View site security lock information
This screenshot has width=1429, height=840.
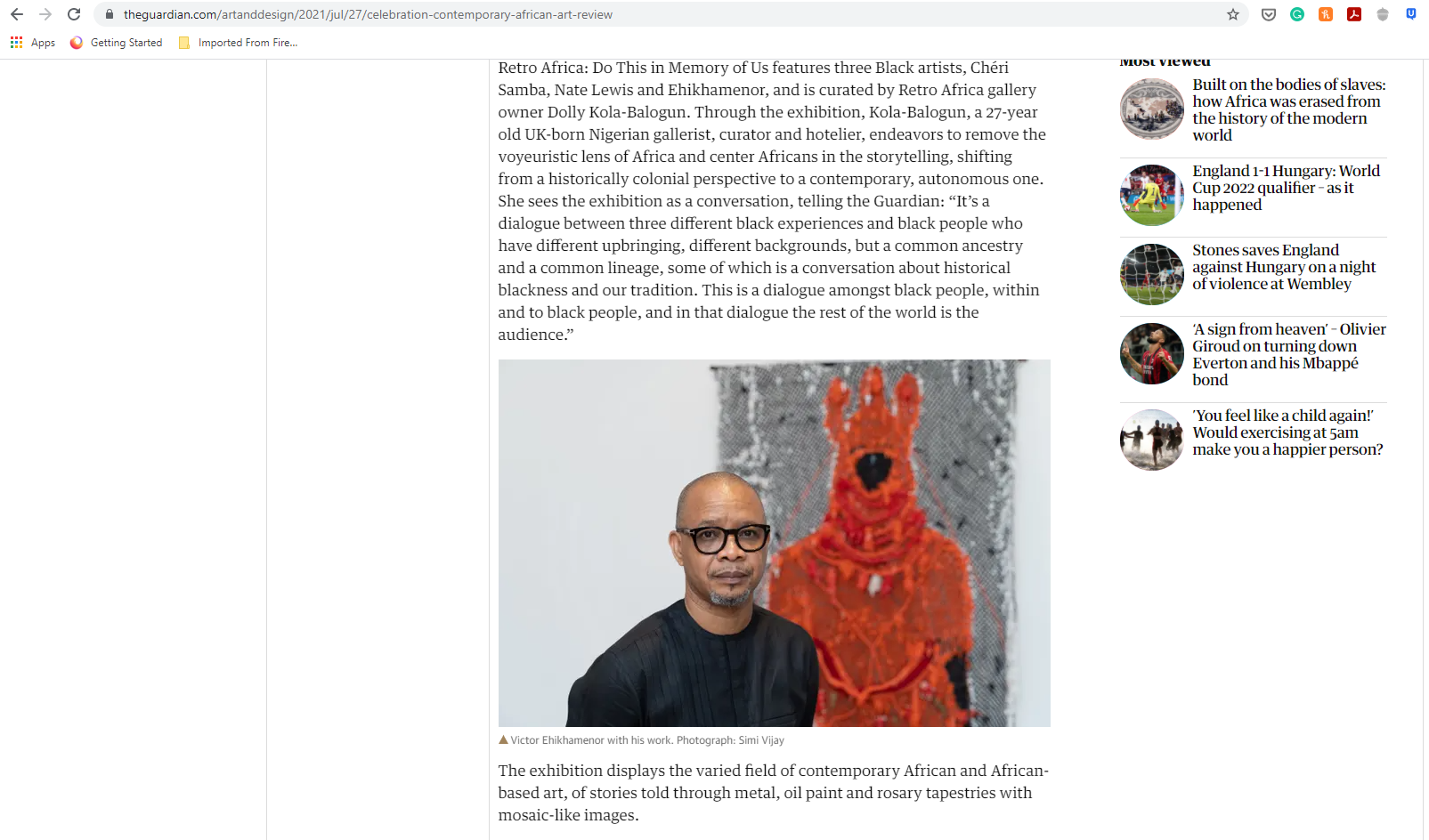click(110, 14)
